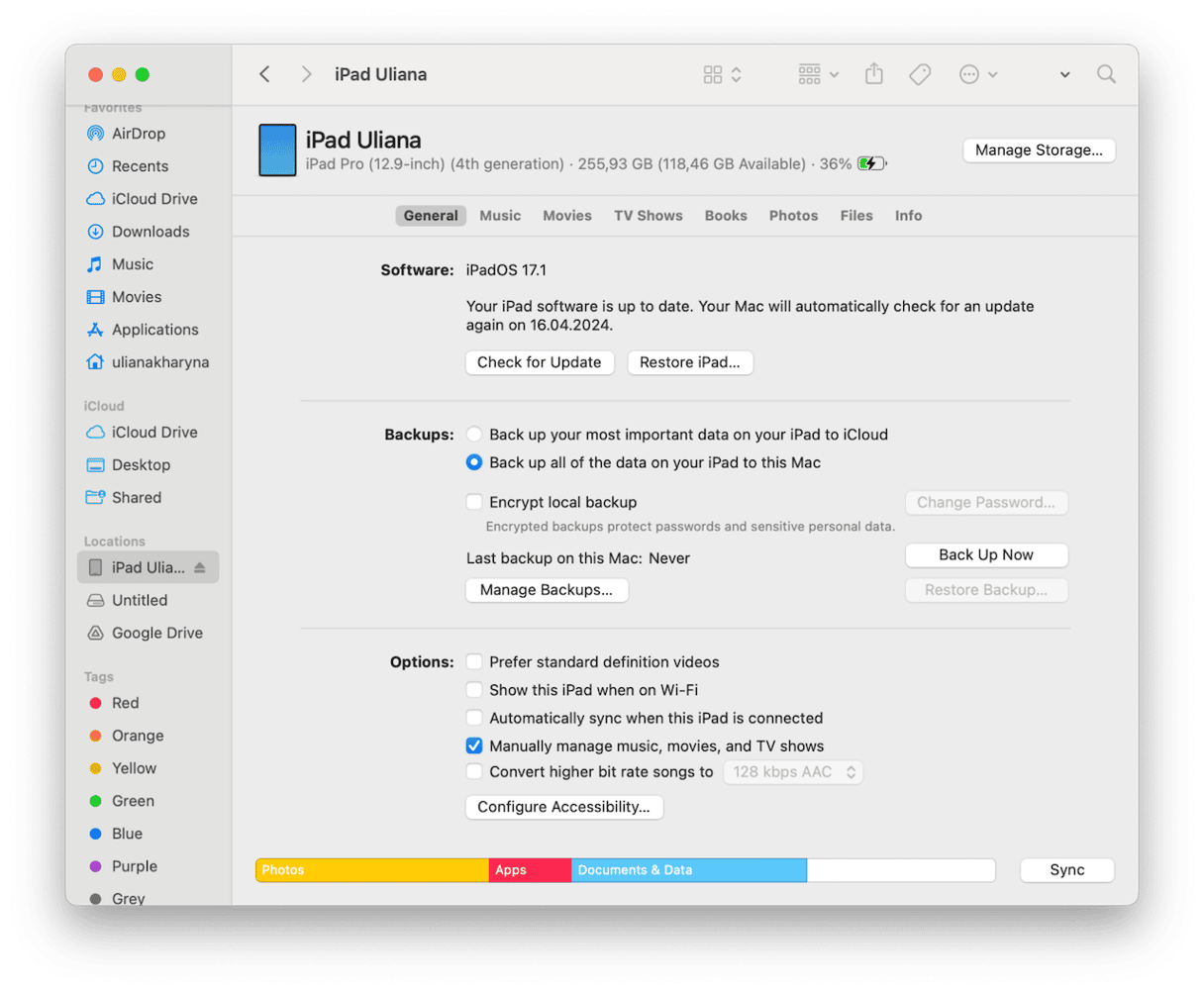The image size is (1204, 992).
Task: Switch to the Music tab
Action: pos(500,216)
